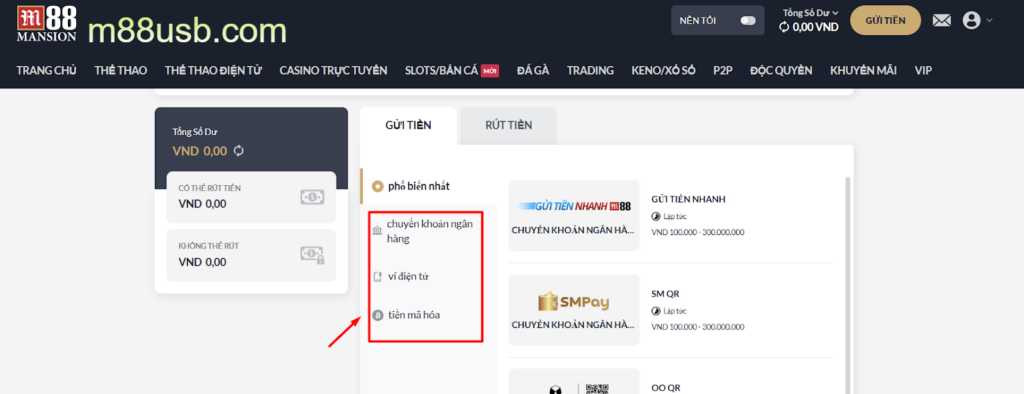Image resolution: width=1024 pixels, height=394 pixels.
Task: Open the user profile icon
Action: 972,21
